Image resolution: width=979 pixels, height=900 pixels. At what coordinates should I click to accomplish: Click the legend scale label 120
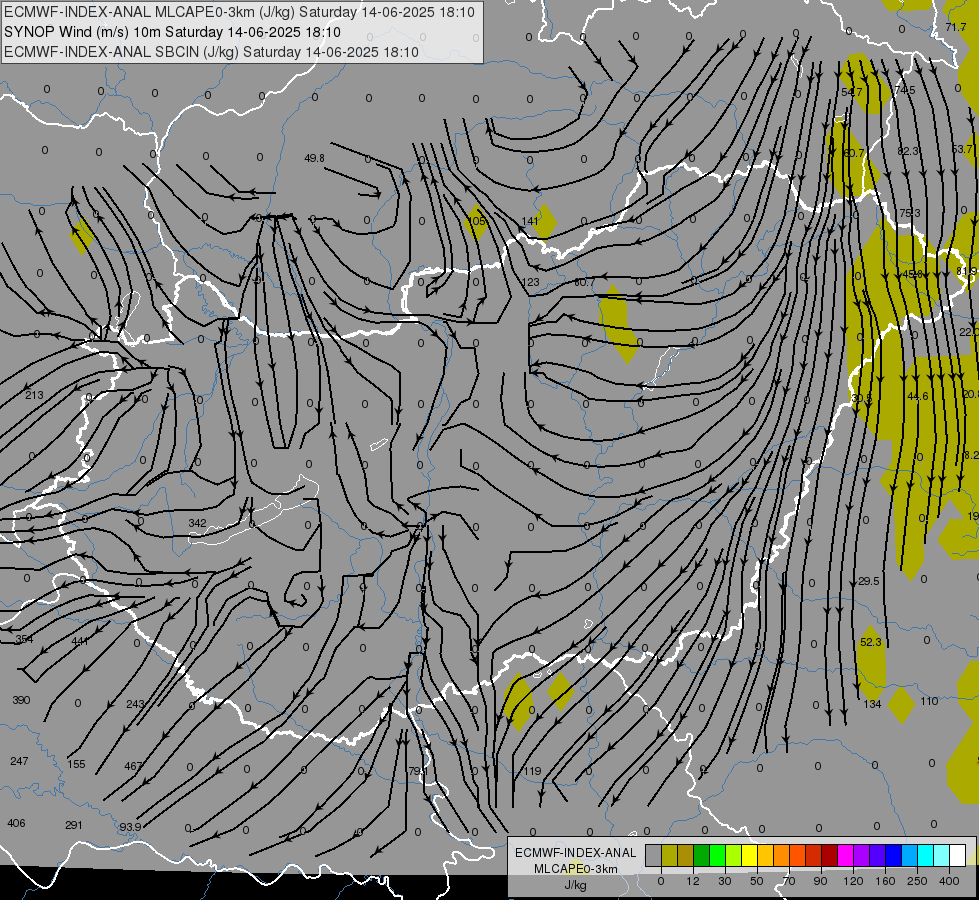click(x=853, y=881)
